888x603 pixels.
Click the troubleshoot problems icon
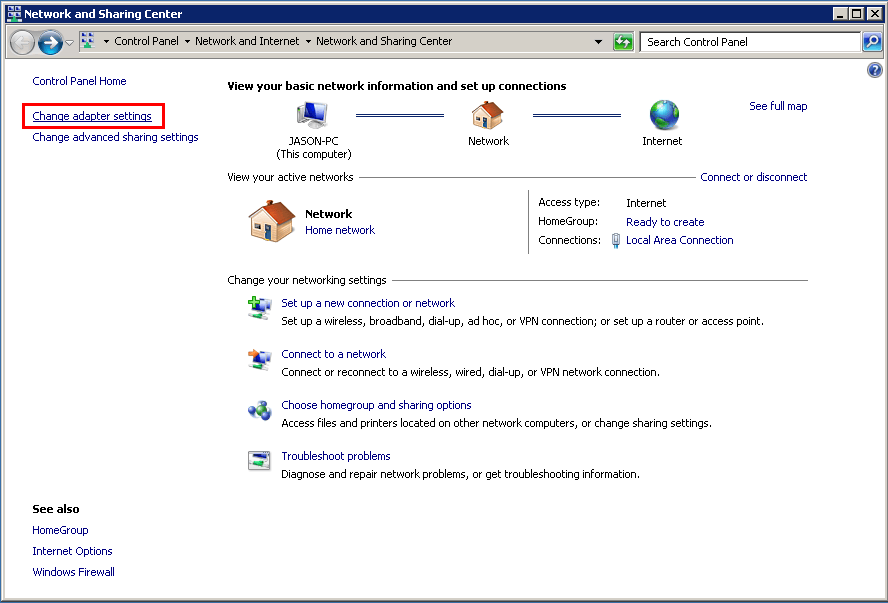[x=259, y=461]
